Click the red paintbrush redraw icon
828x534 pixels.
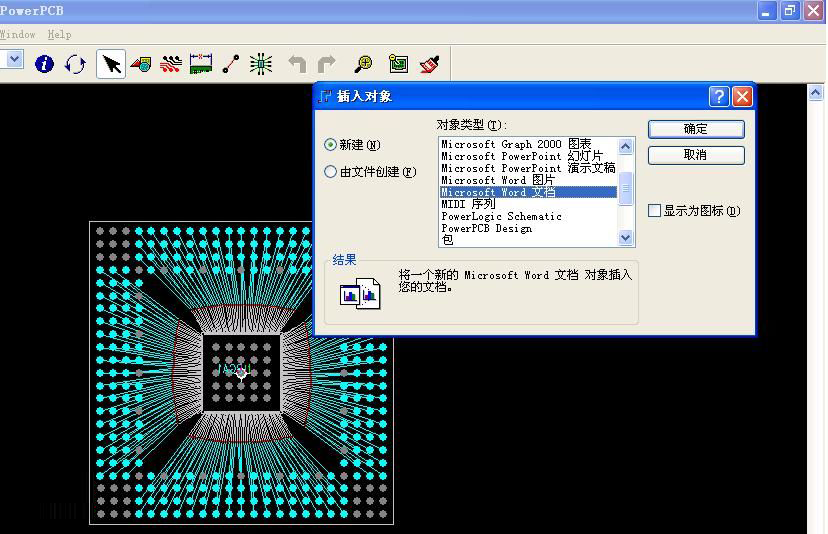pos(430,64)
